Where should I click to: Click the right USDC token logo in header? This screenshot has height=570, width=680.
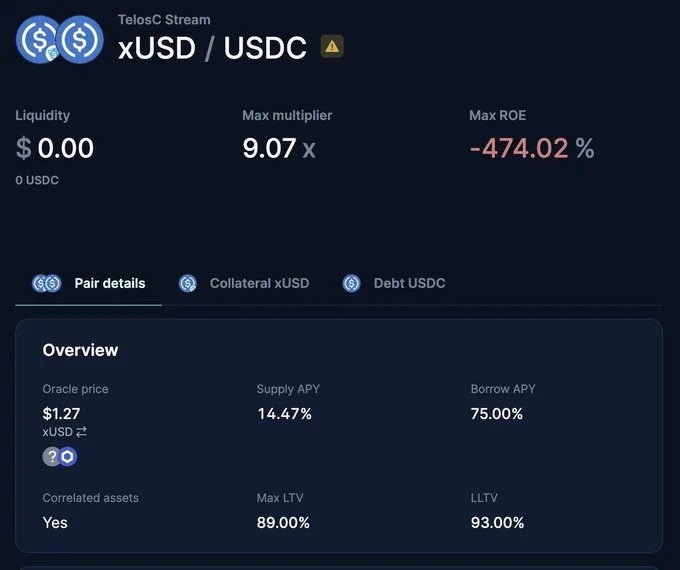tap(81, 40)
